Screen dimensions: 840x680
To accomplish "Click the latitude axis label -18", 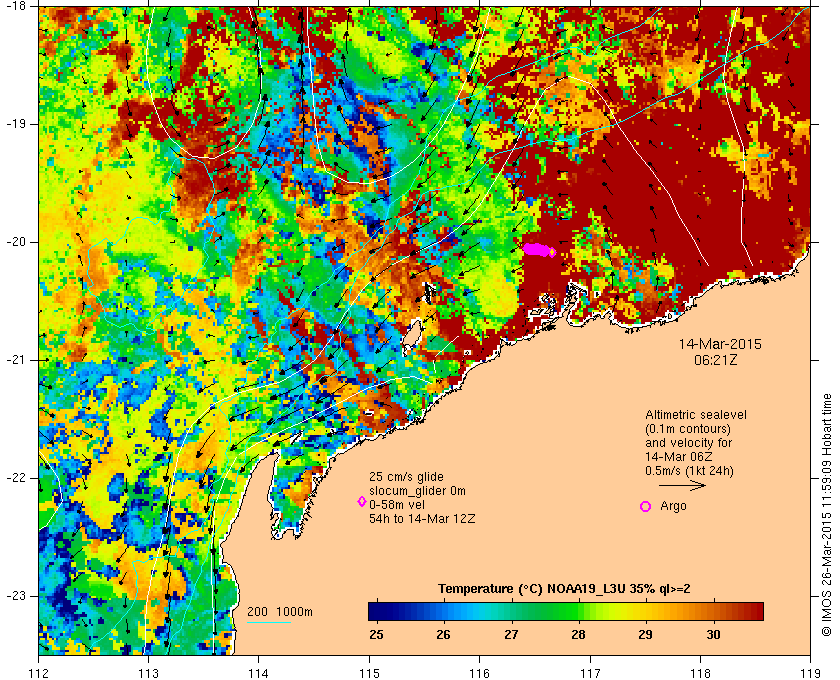I will [x=15, y=6].
